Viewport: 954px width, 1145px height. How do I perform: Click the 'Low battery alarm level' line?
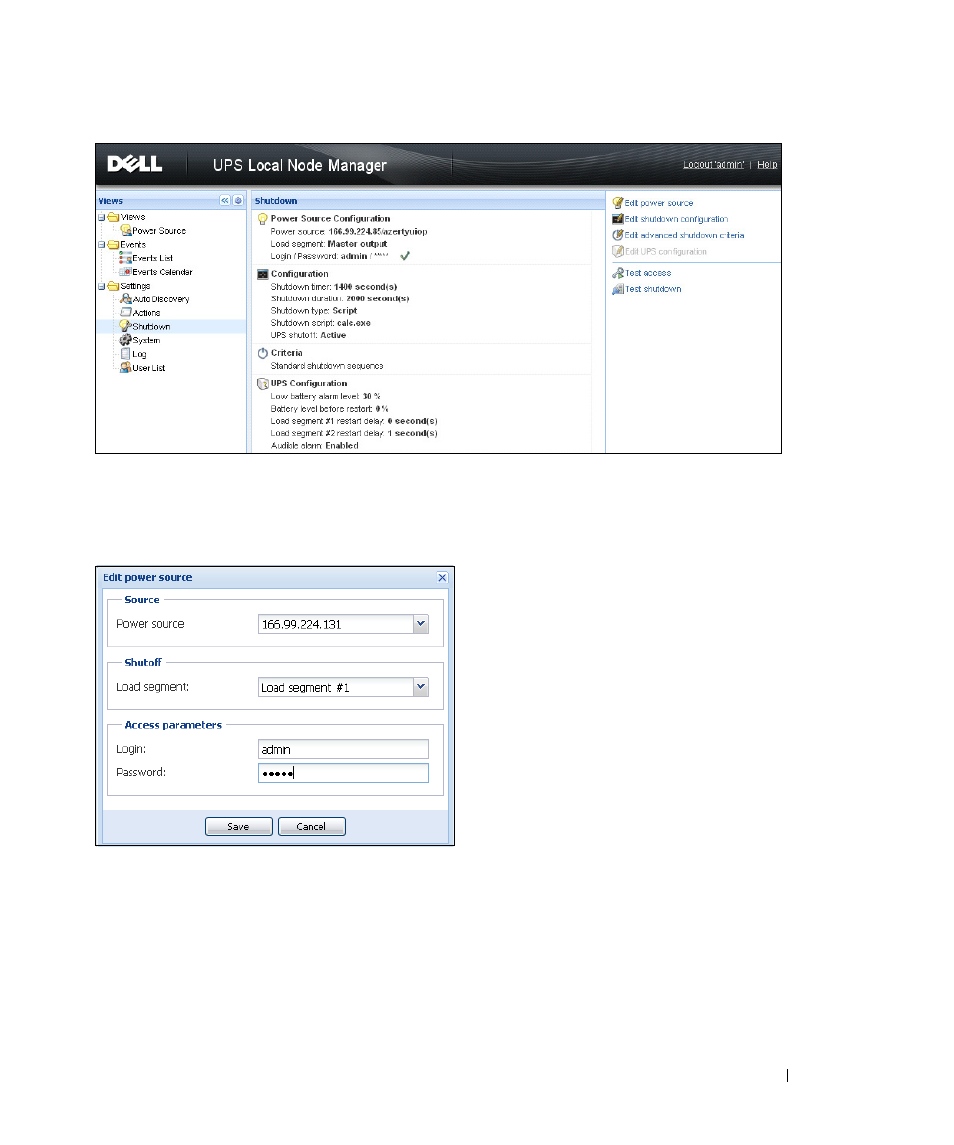[x=326, y=397]
